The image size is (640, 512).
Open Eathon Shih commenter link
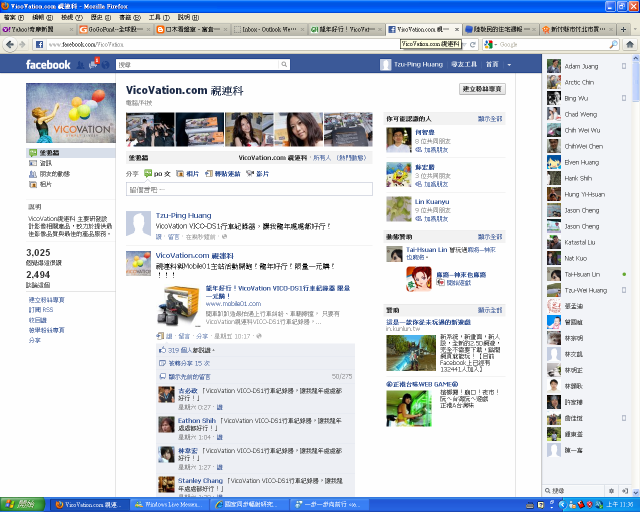coord(197,421)
